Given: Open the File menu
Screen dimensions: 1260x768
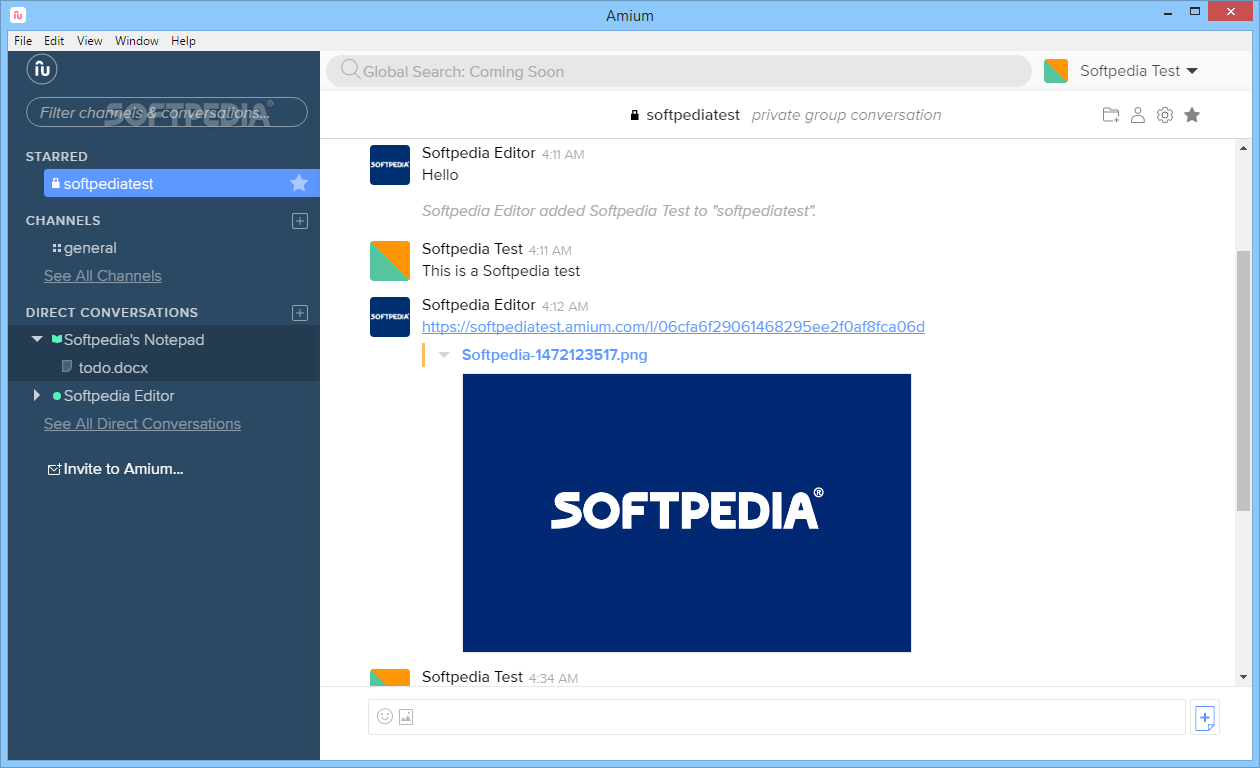Looking at the screenshot, I should pos(23,41).
